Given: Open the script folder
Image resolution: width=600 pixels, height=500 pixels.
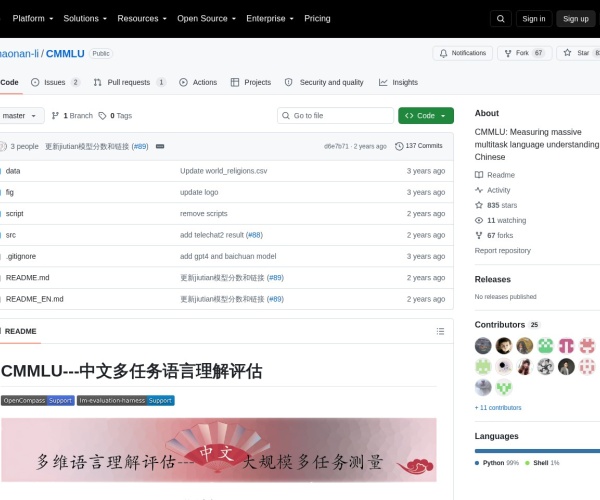Looking at the screenshot, I should 15,214.
